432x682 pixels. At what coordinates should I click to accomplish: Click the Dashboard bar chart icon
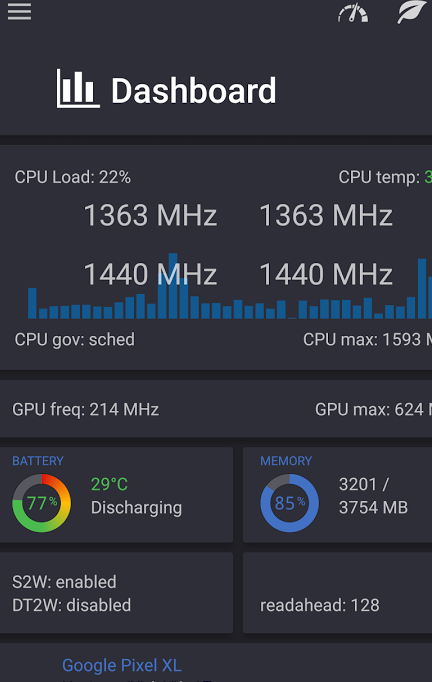tap(78, 89)
